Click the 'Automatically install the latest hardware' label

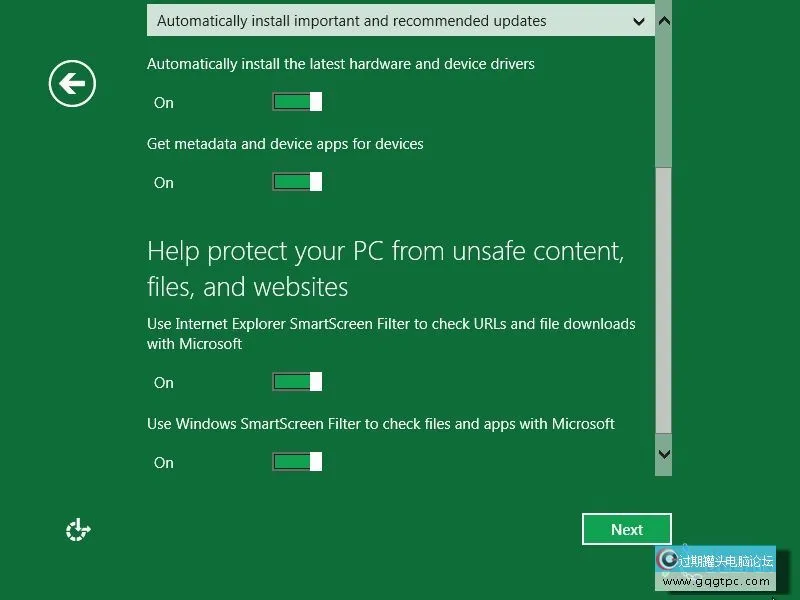pos(340,64)
